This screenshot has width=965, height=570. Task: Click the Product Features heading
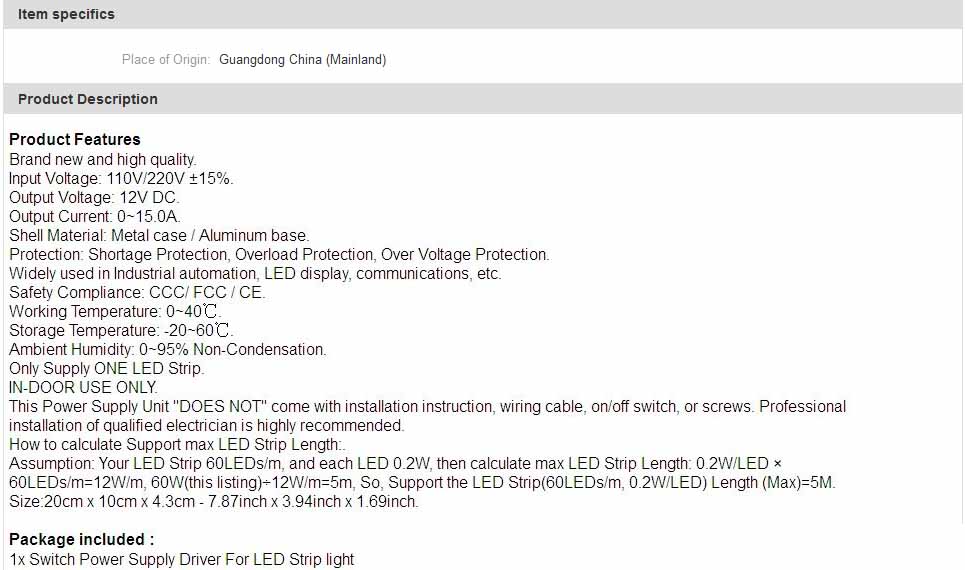pos(75,139)
